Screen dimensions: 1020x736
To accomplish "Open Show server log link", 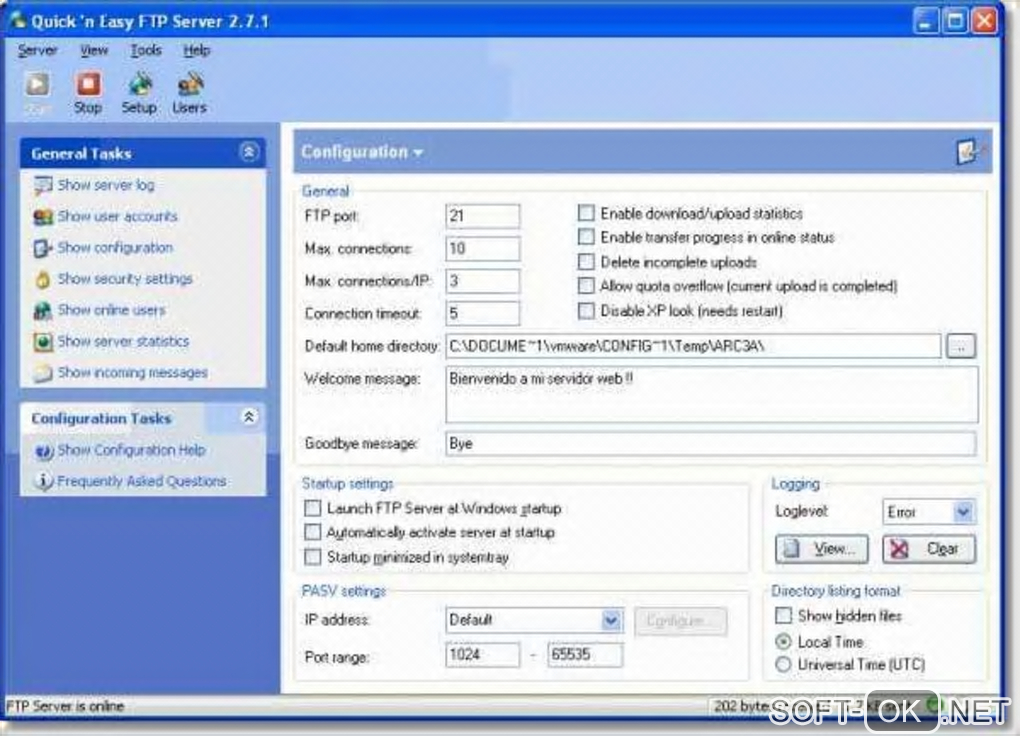I will 106,185.
